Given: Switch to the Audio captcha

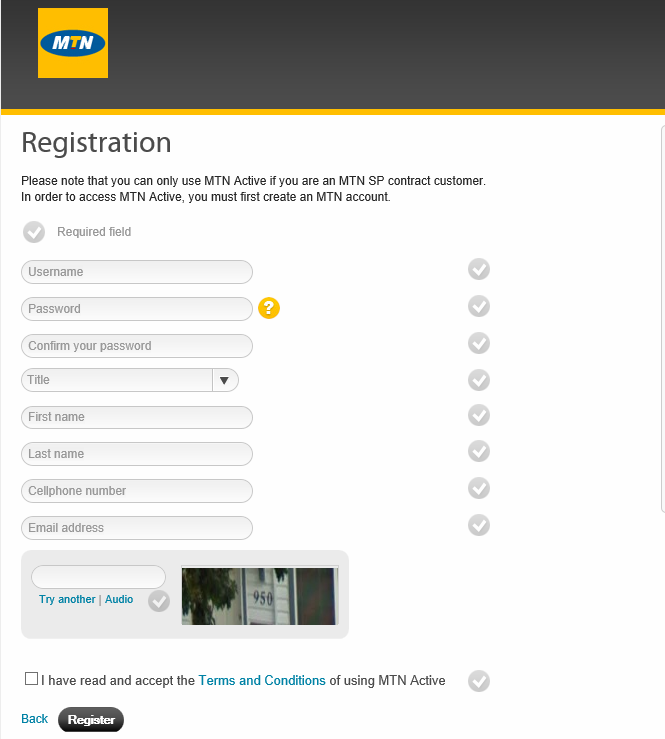Looking at the screenshot, I should coord(119,599).
